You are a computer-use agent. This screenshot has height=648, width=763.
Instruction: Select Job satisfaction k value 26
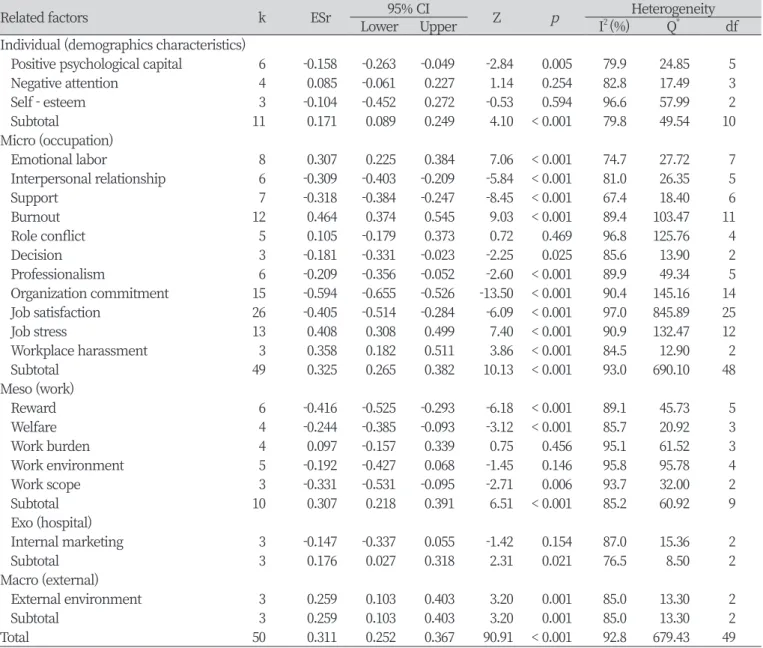pos(259,312)
